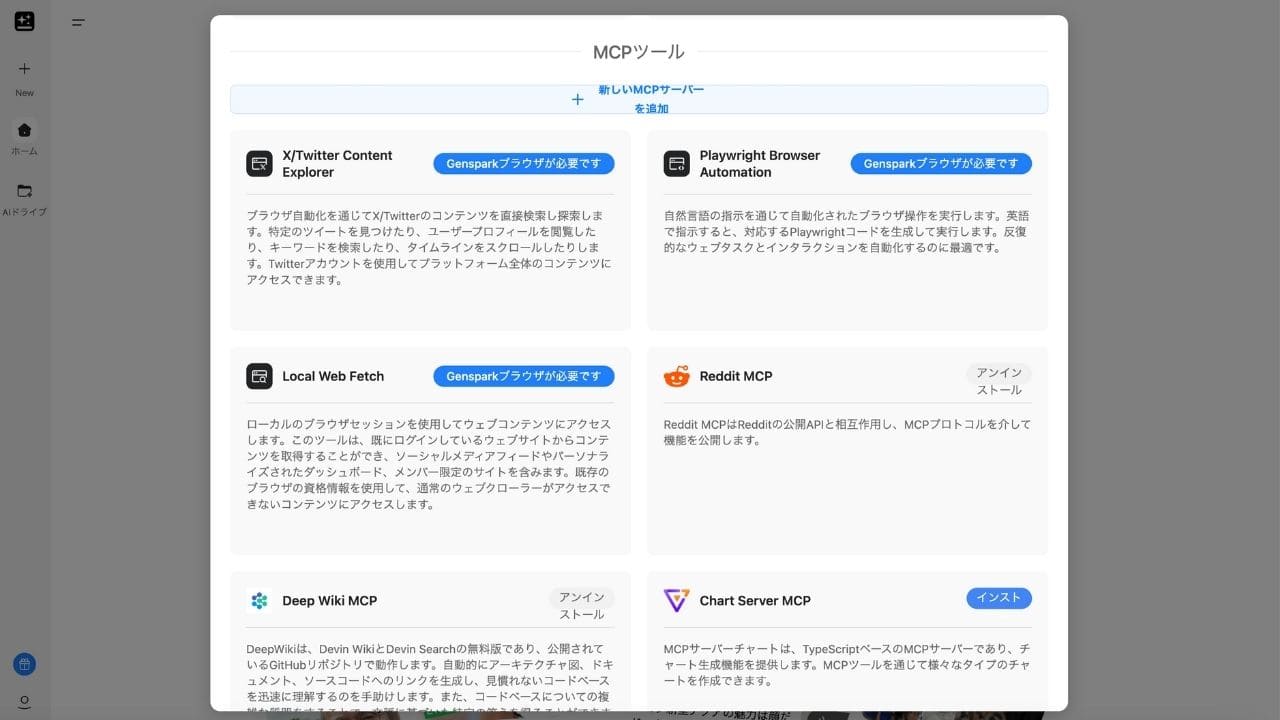Open the user profile icon
This screenshot has height=720, width=1280.
pyautogui.click(x=25, y=702)
